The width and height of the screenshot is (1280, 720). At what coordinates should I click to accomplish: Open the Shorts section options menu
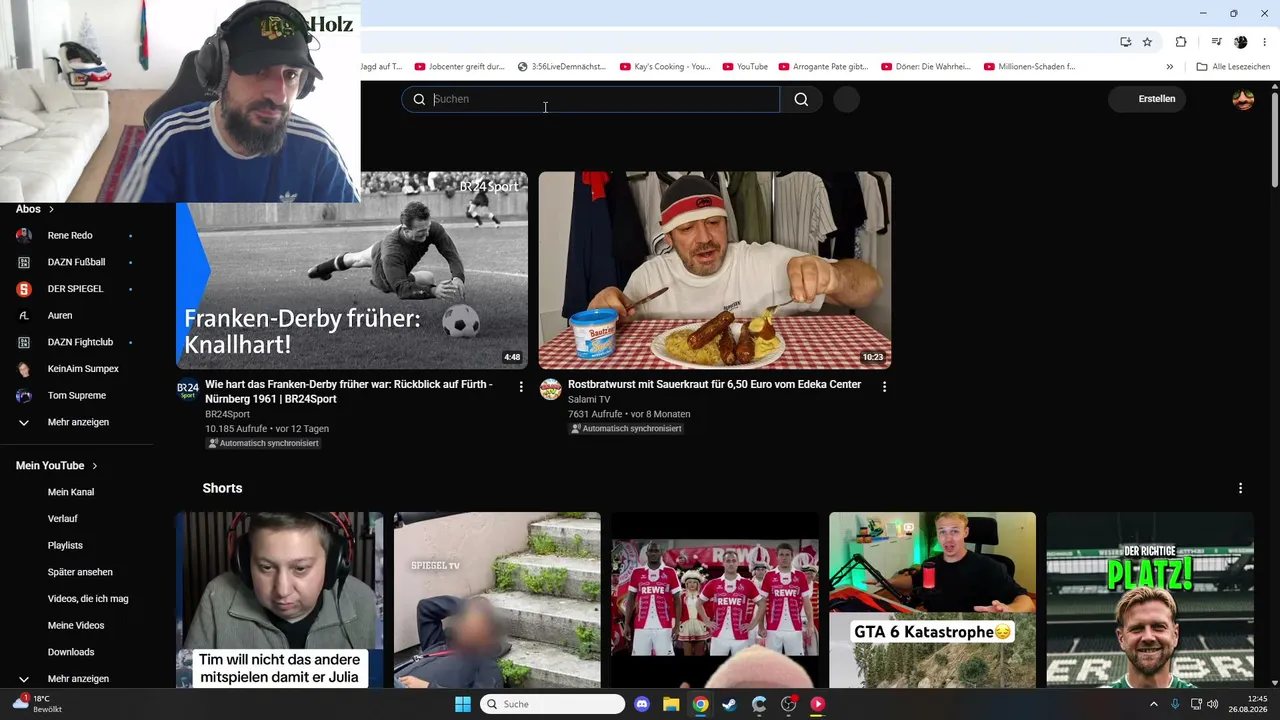click(x=1240, y=488)
